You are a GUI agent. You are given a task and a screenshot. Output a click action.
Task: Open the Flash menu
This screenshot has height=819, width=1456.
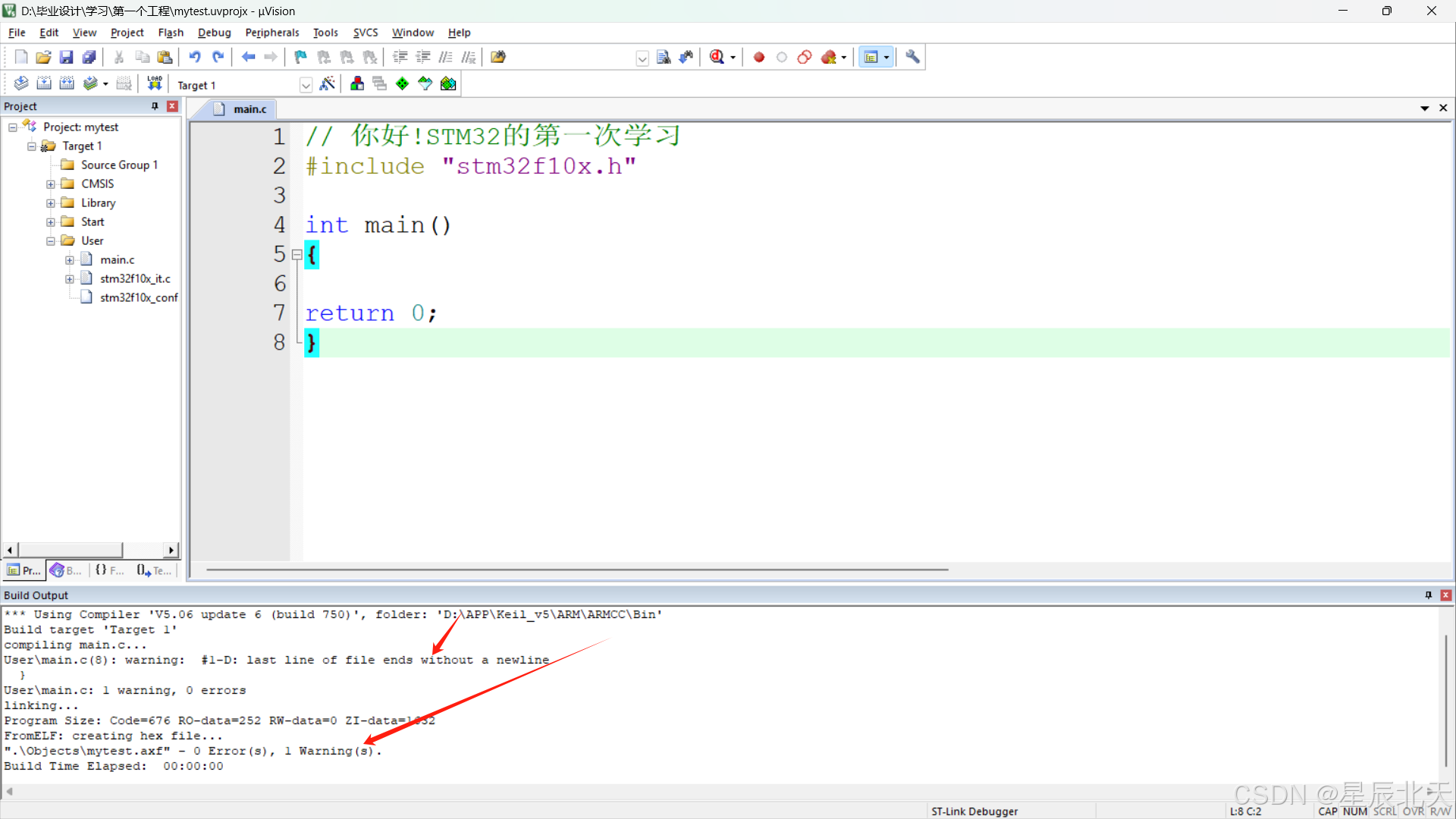pos(171,33)
